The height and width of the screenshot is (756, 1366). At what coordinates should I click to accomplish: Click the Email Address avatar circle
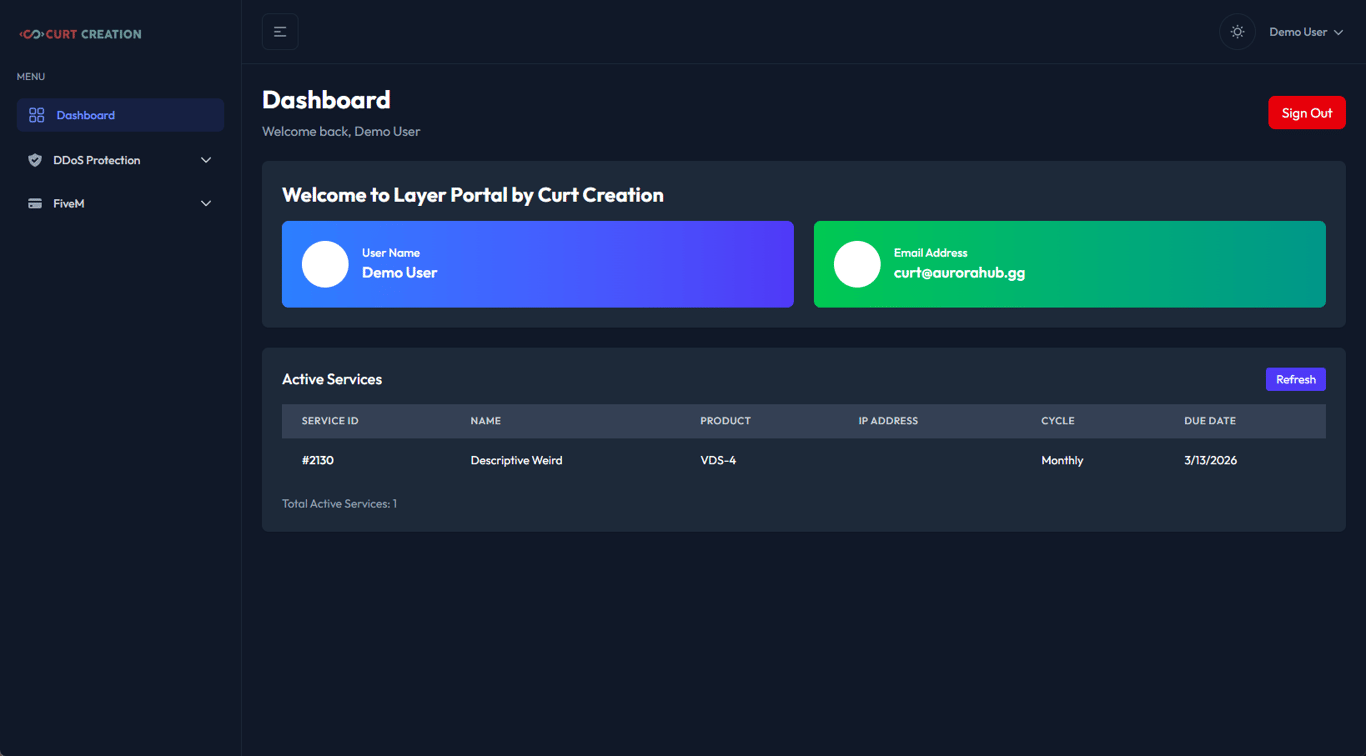(857, 265)
